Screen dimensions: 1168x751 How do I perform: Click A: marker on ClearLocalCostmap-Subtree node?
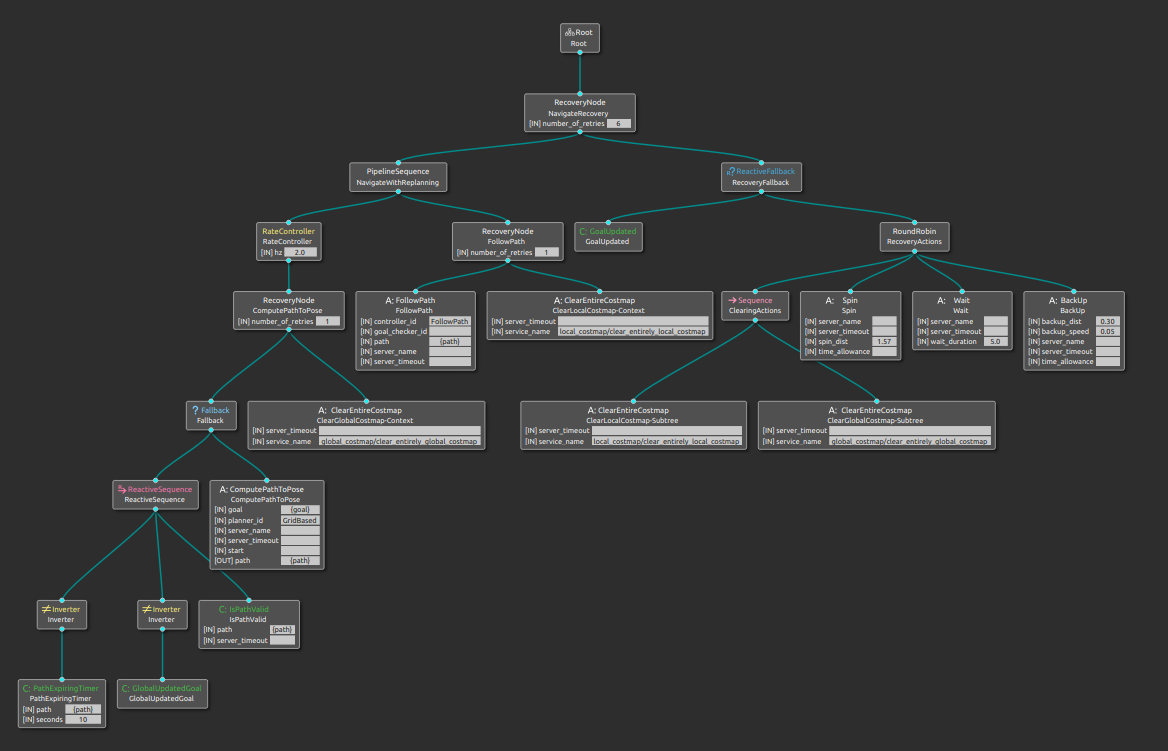pyautogui.click(x=591, y=410)
